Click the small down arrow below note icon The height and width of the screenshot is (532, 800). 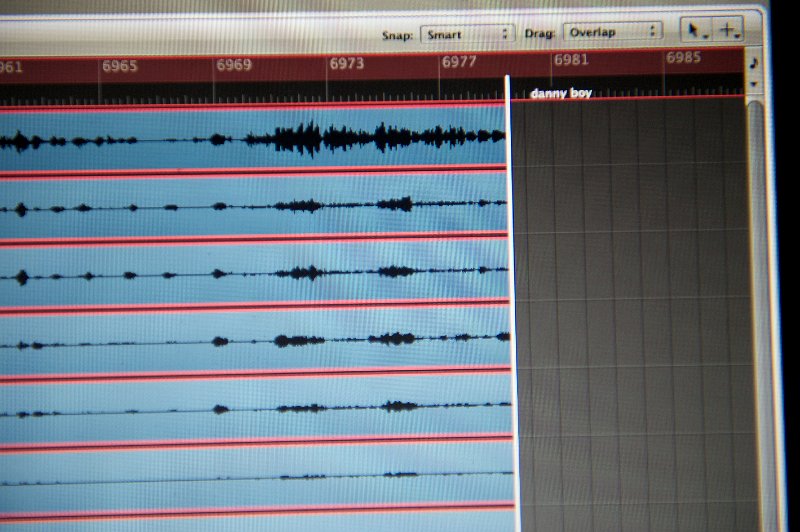click(754, 84)
